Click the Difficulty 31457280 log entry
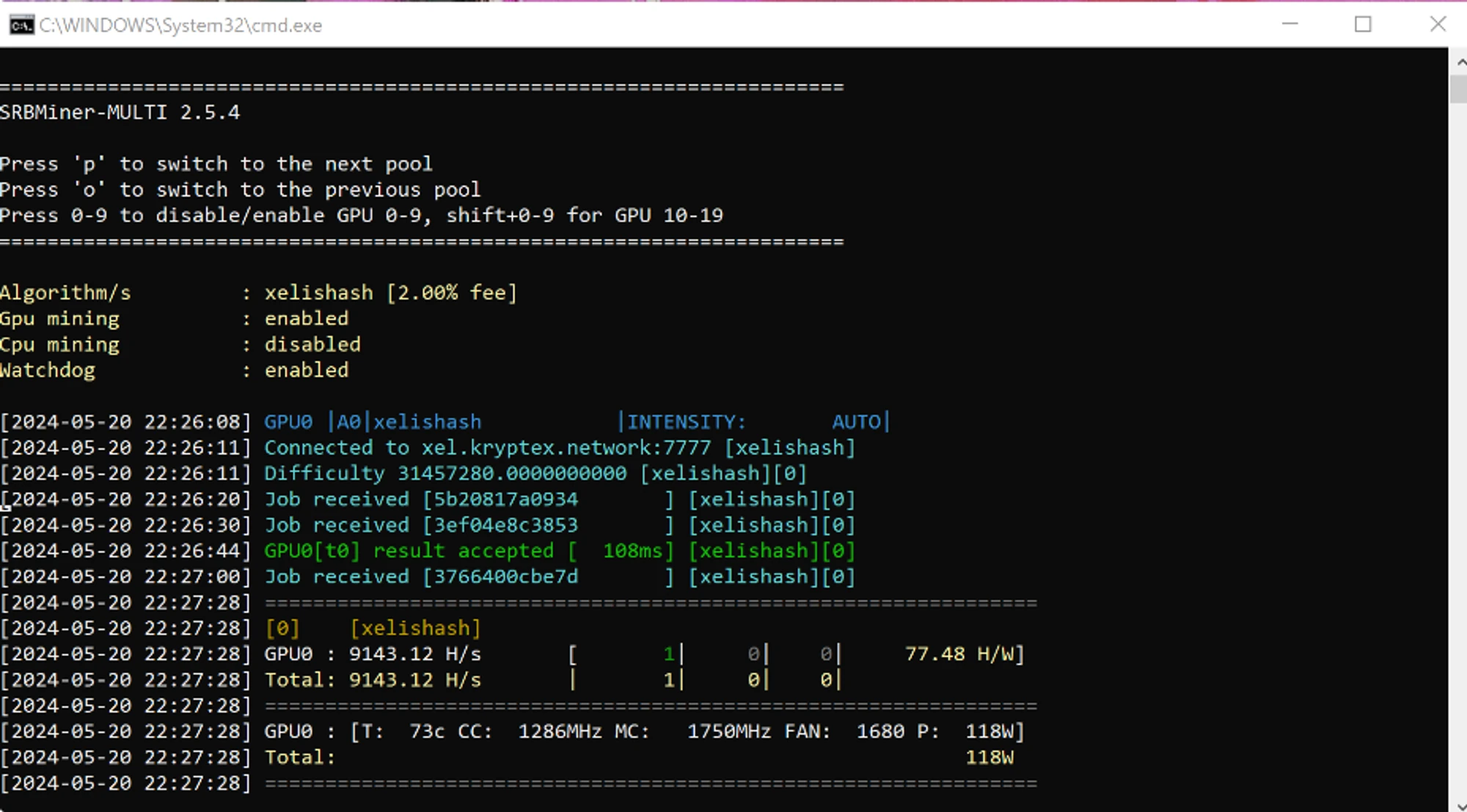 (445, 474)
